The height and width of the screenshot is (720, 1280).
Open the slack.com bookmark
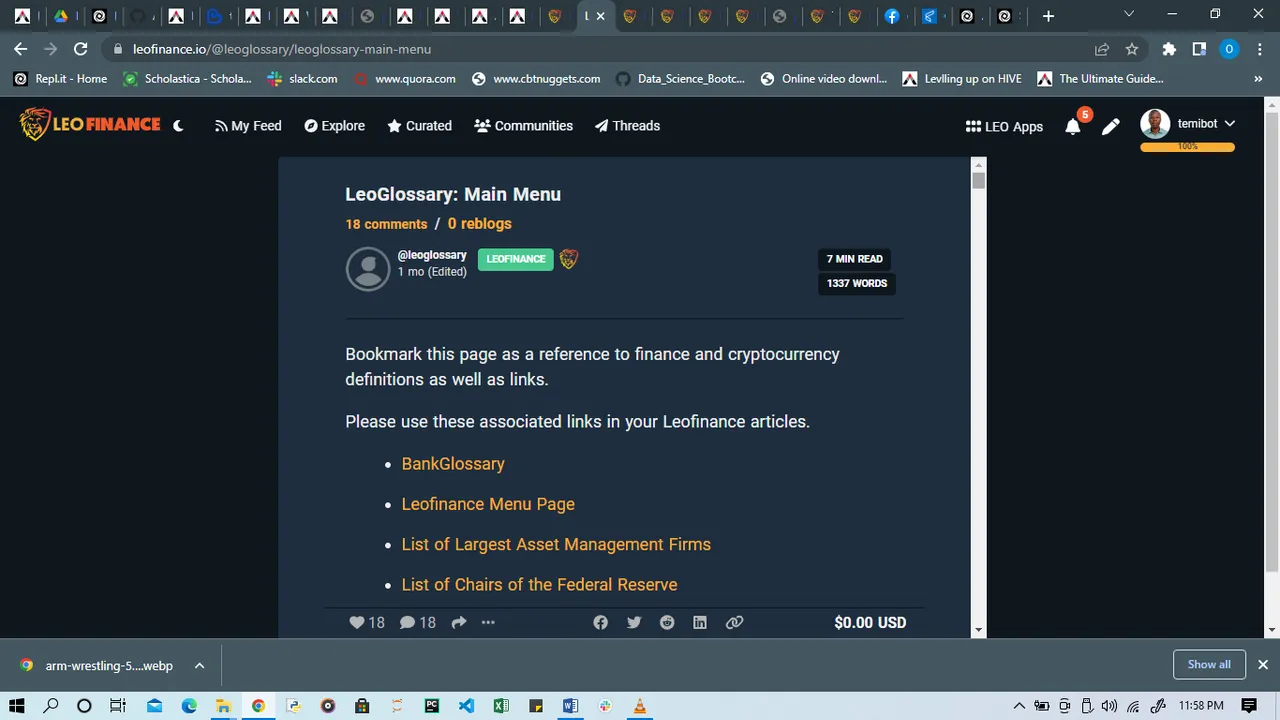(303, 79)
